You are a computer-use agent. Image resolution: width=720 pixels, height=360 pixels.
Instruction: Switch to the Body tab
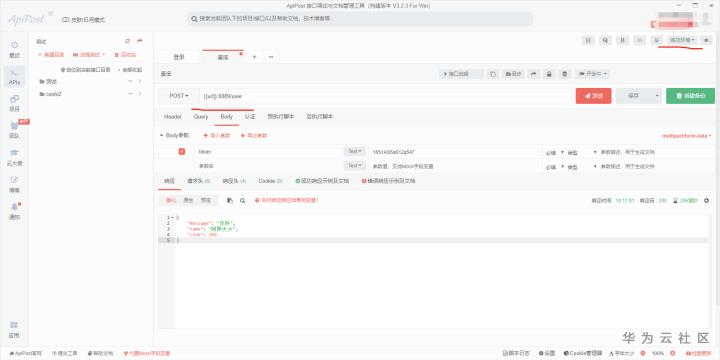click(x=226, y=117)
